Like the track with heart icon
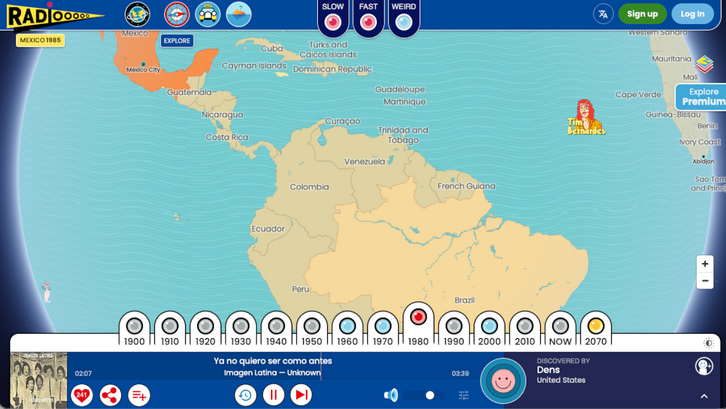Screen dimensions: 726x409 pos(82,395)
